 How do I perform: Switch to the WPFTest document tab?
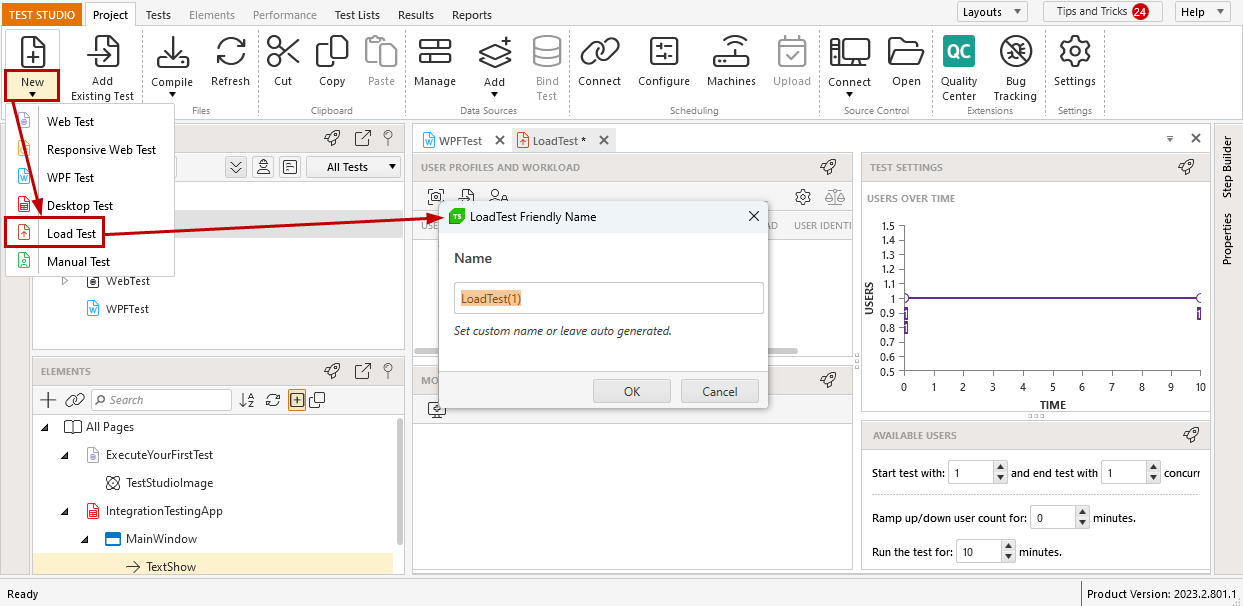point(460,141)
